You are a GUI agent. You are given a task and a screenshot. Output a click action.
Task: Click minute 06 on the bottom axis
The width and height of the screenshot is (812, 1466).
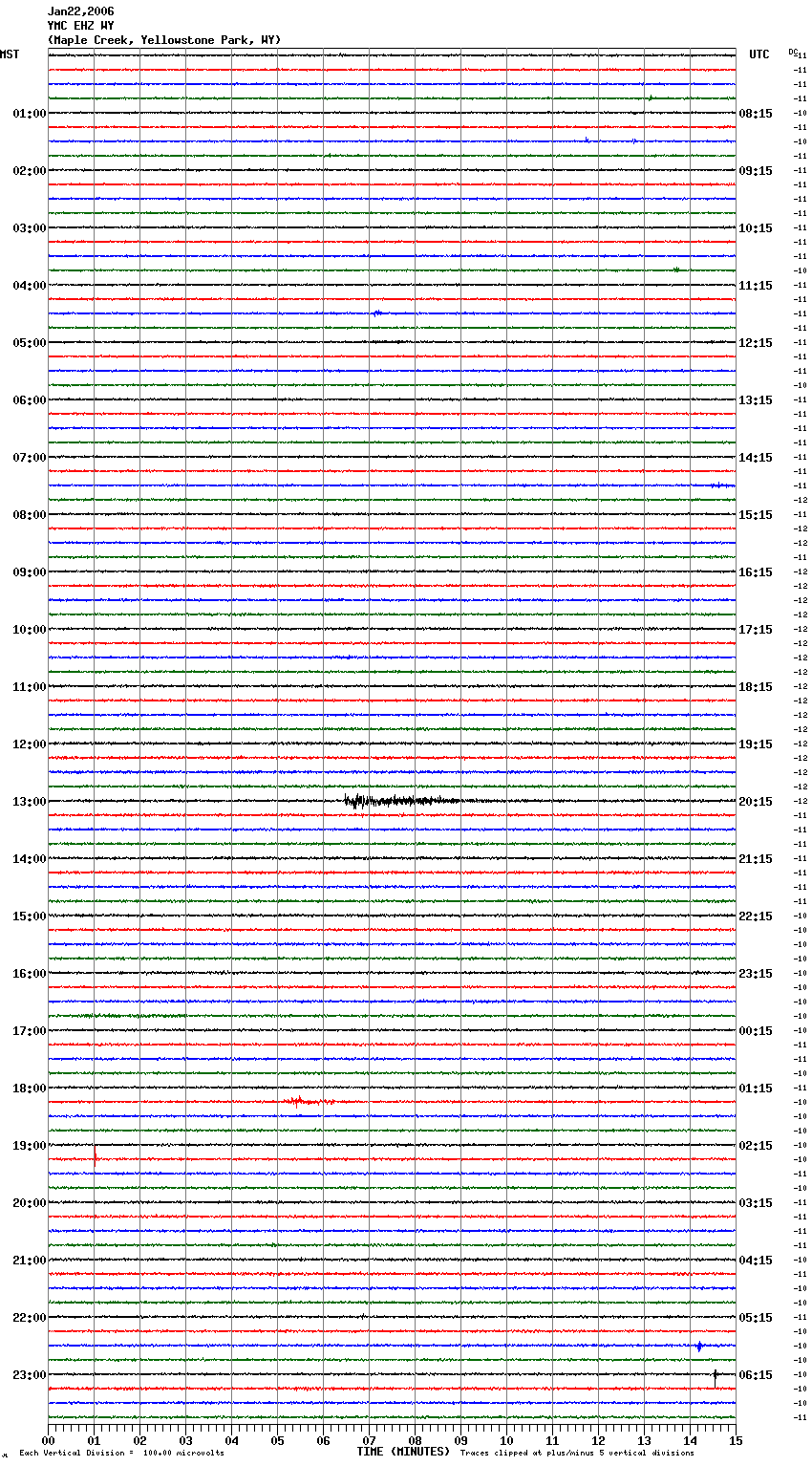point(323,1440)
